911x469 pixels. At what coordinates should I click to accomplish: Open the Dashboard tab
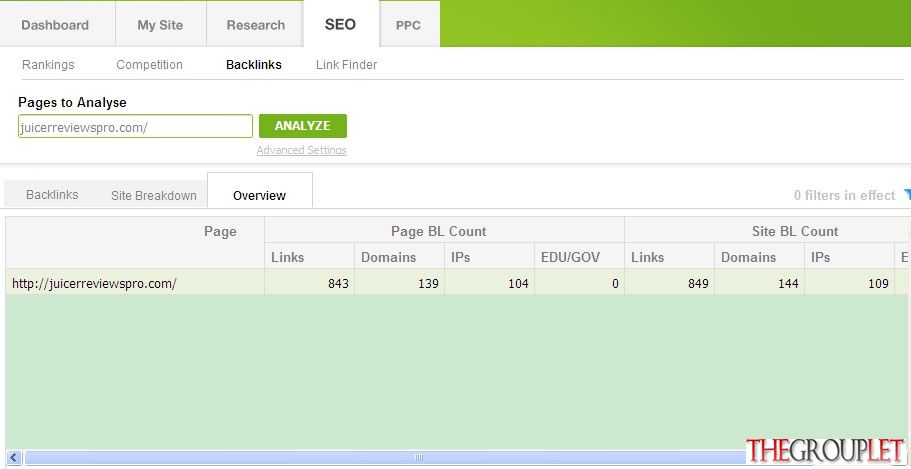point(55,25)
